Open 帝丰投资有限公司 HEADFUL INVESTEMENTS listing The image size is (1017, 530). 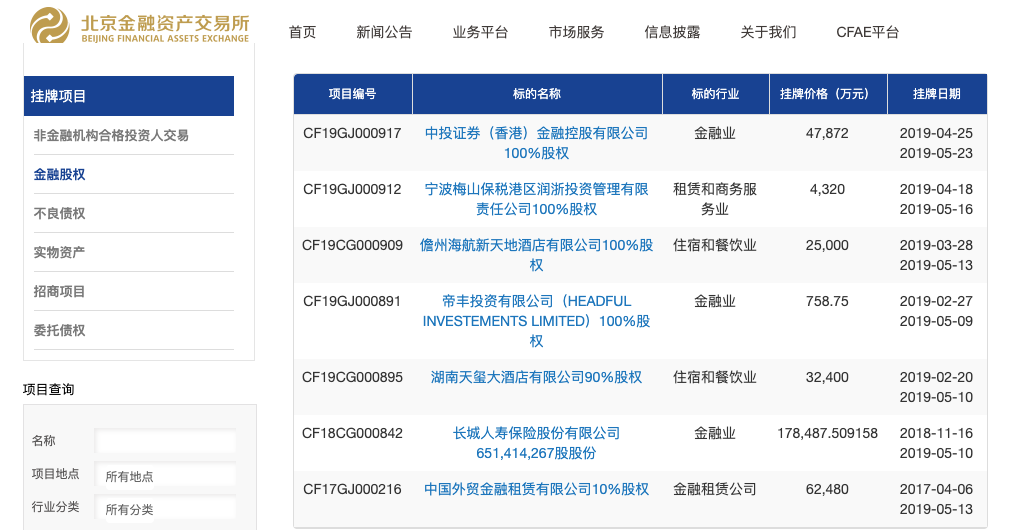coord(536,321)
